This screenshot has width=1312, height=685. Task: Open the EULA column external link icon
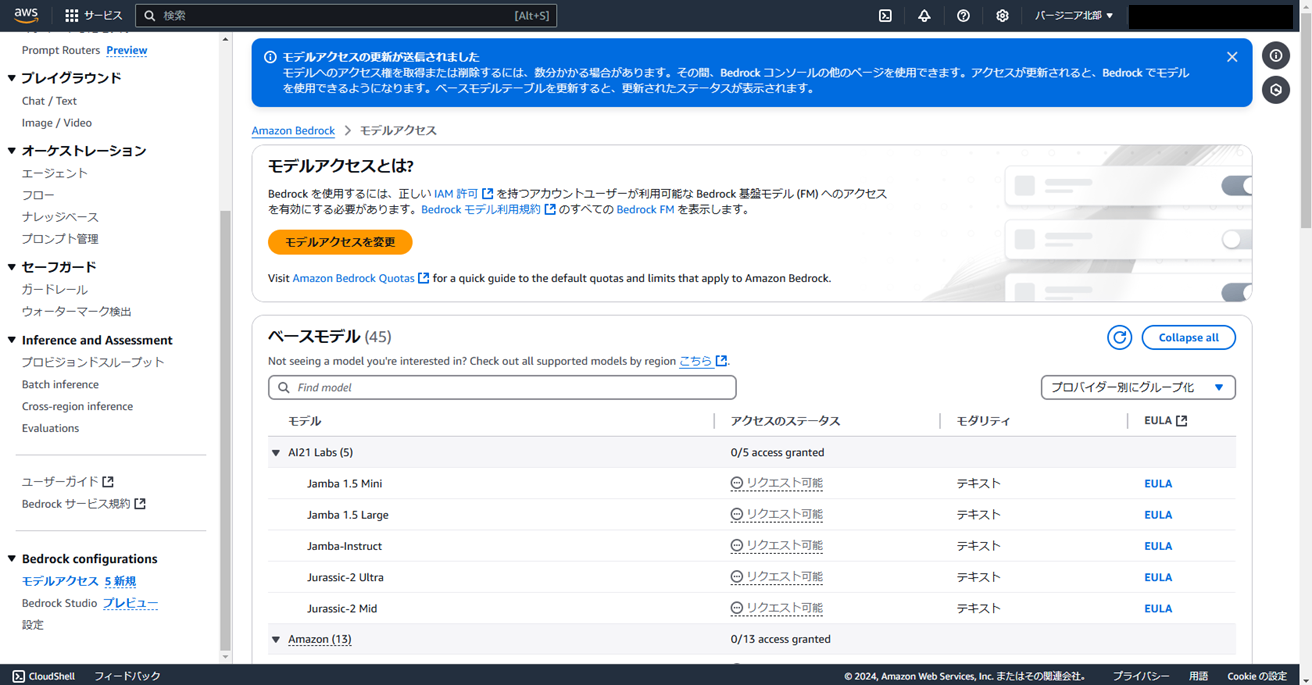click(x=1182, y=421)
